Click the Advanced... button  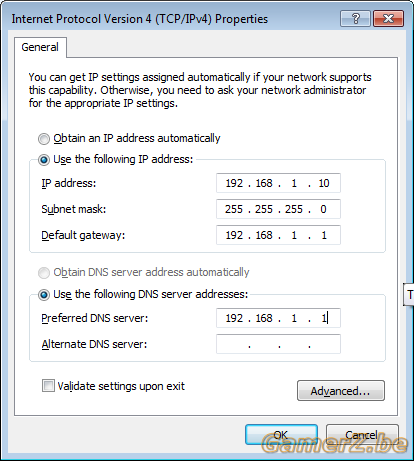341,390
